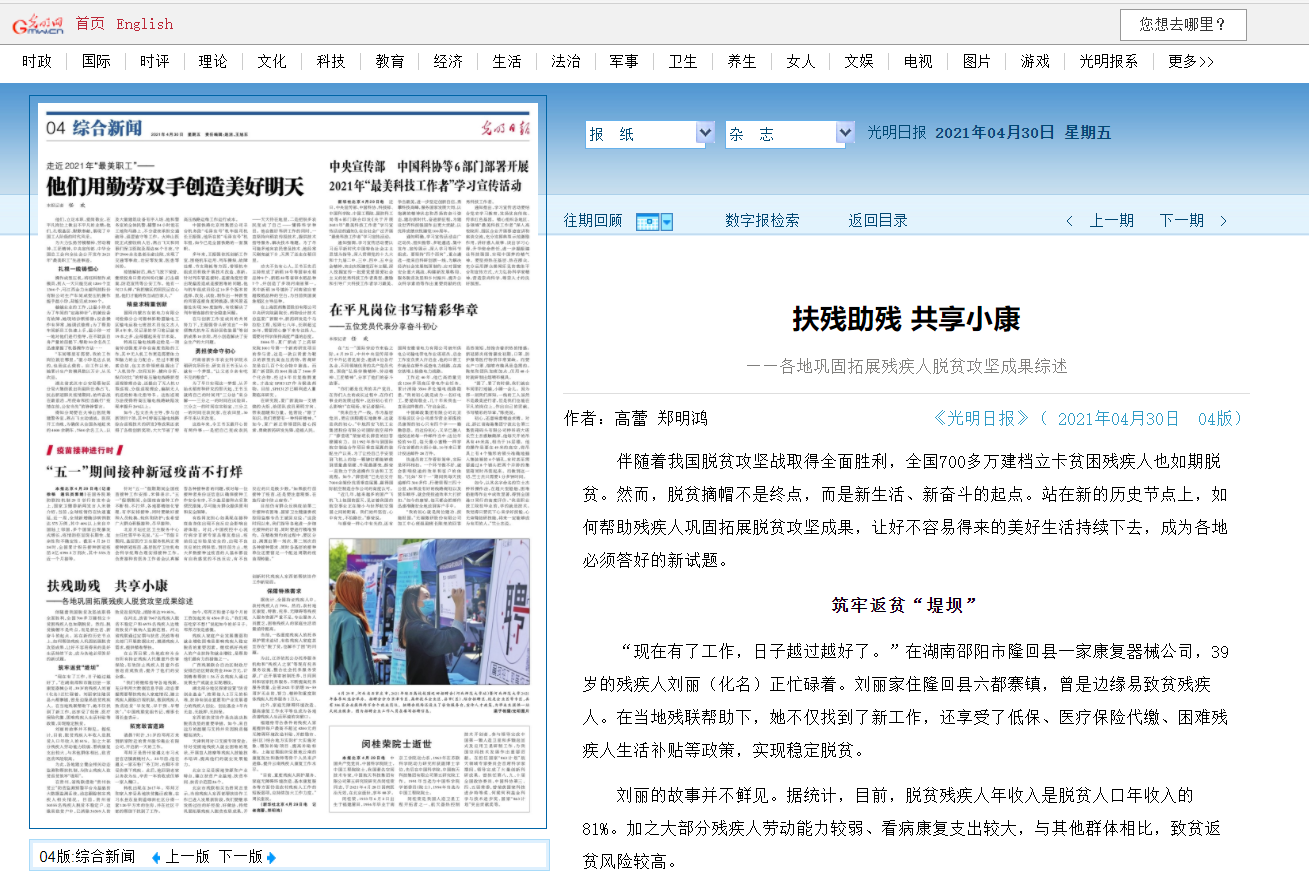Open the 报纸 dropdown
1309x881 pixels.
point(650,134)
